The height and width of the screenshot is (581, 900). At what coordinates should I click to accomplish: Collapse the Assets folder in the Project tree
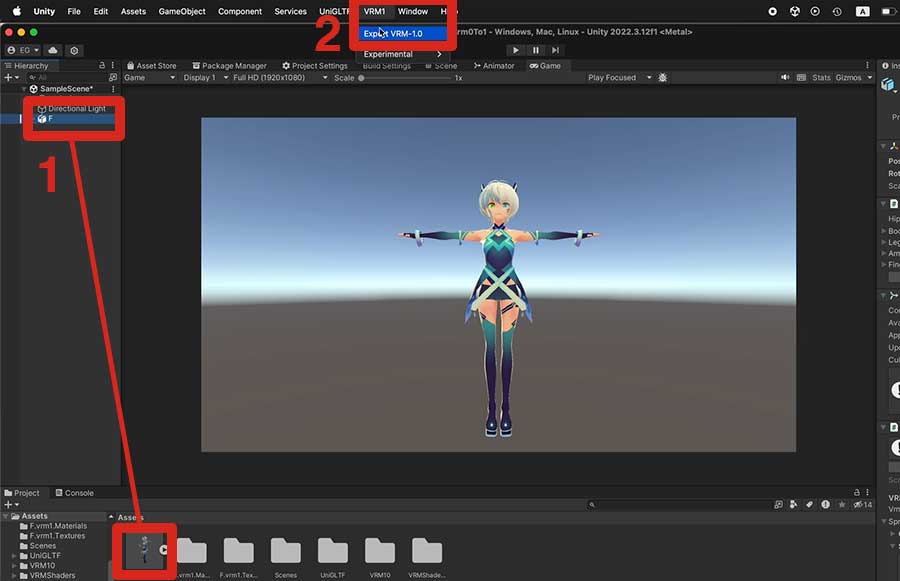(6, 516)
